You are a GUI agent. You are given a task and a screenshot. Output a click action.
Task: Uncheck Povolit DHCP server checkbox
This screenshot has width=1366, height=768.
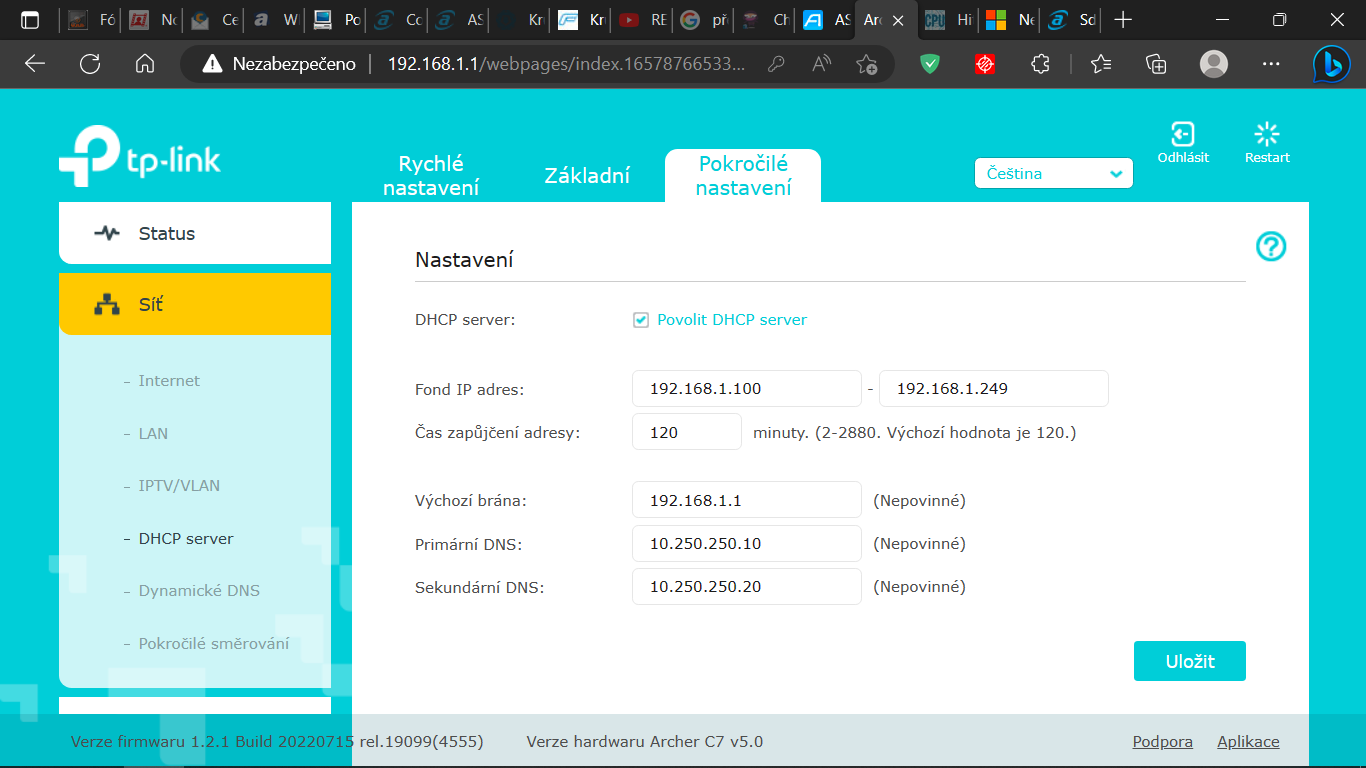click(x=641, y=320)
